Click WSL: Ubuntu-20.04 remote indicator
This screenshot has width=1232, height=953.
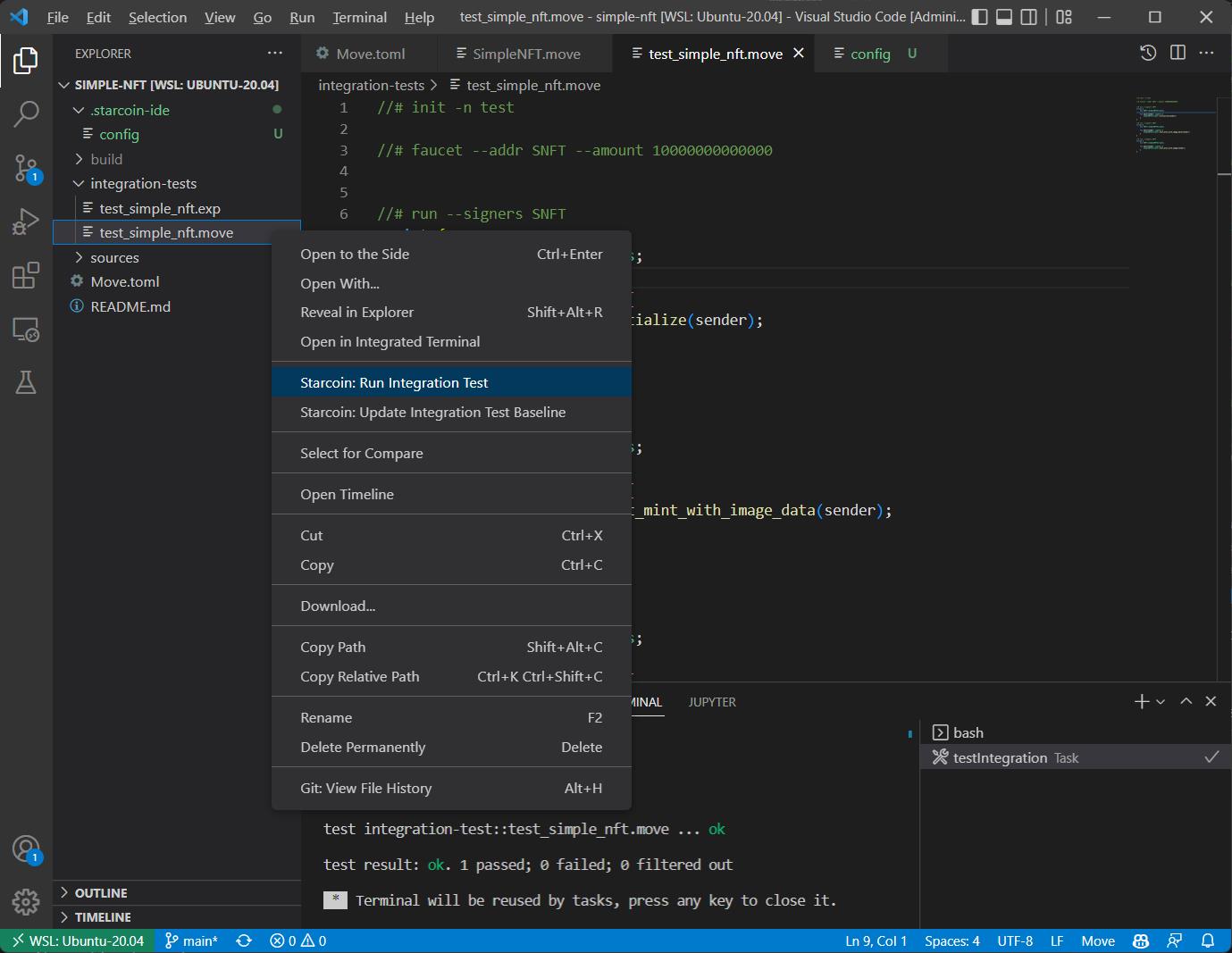pos(78,940)
